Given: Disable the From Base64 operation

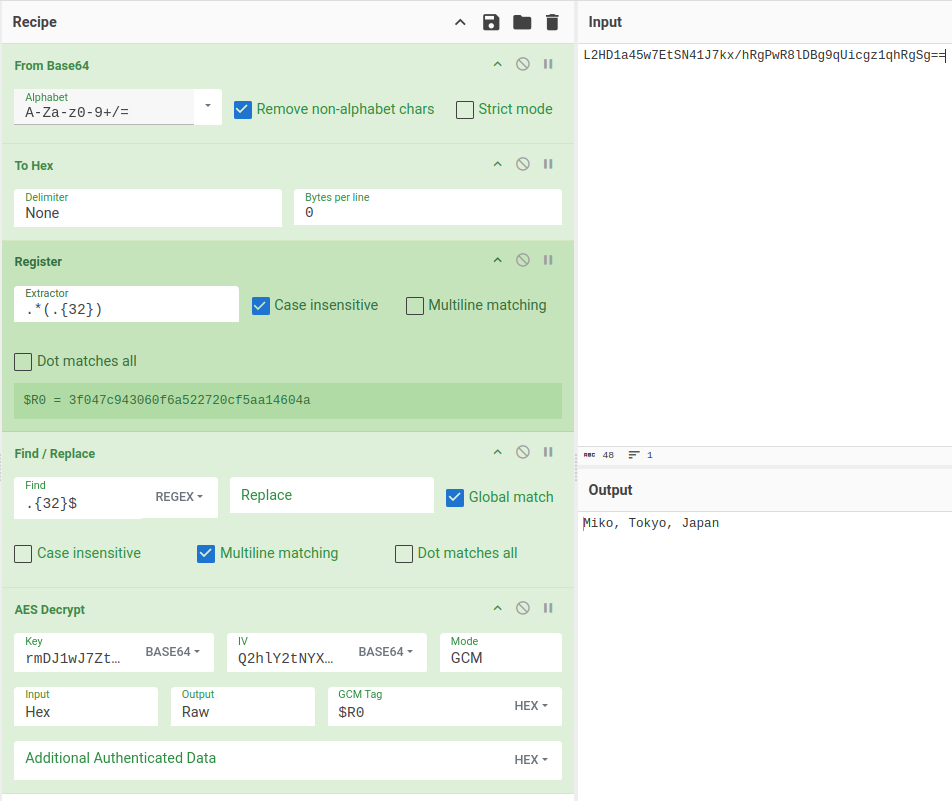Looking at the screenshot, I should [522, 64].
